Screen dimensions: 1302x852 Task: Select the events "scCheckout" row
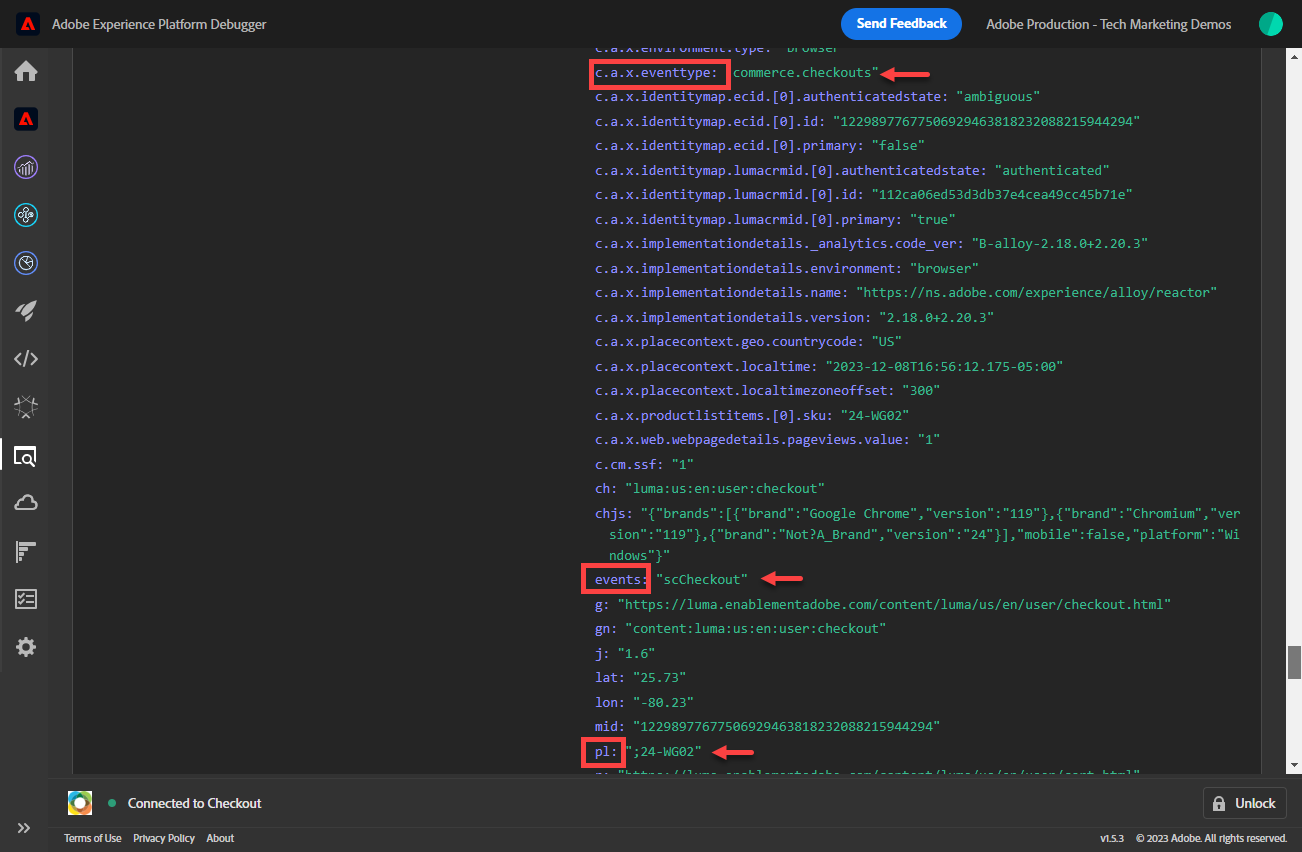pyautogui.click(x=671, y=579)
